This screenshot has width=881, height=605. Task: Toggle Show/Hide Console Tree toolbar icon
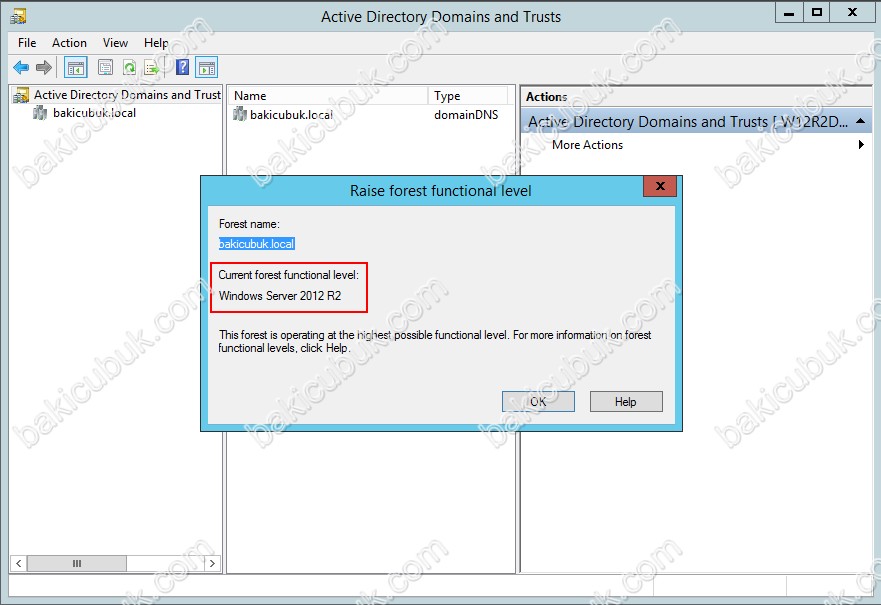tap(75, 68)
